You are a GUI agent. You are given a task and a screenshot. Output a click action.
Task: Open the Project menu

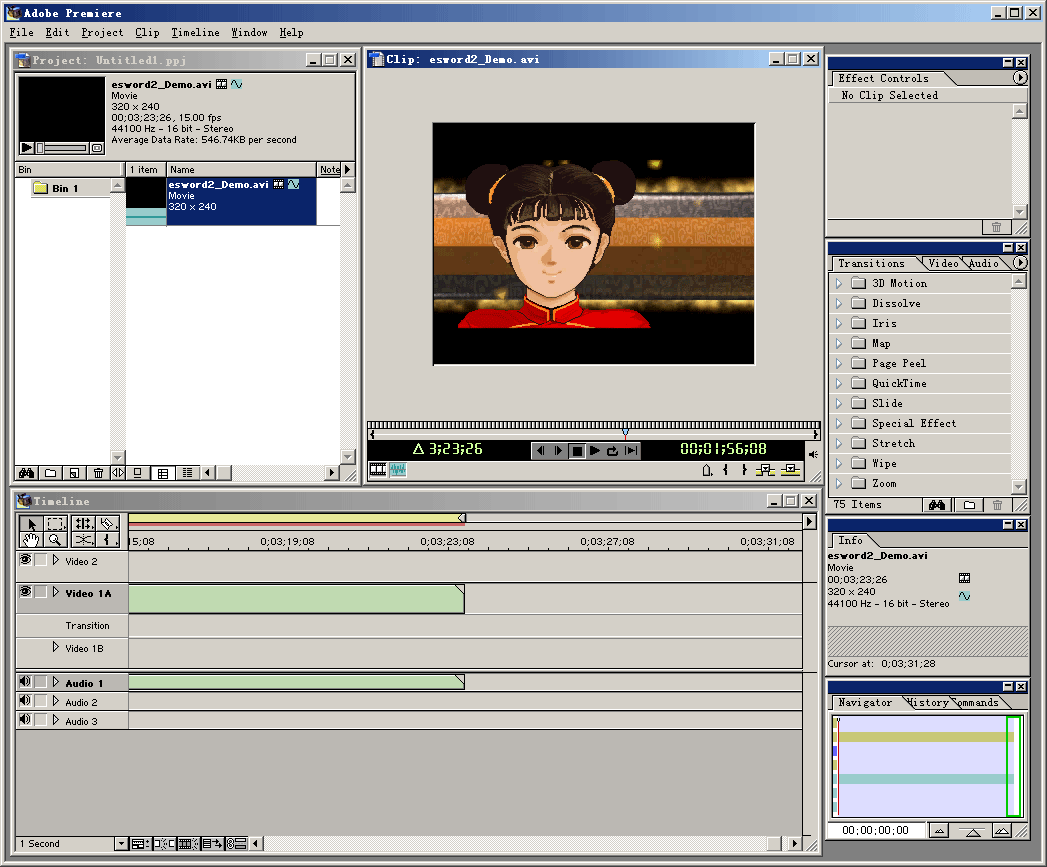(102, 32)
